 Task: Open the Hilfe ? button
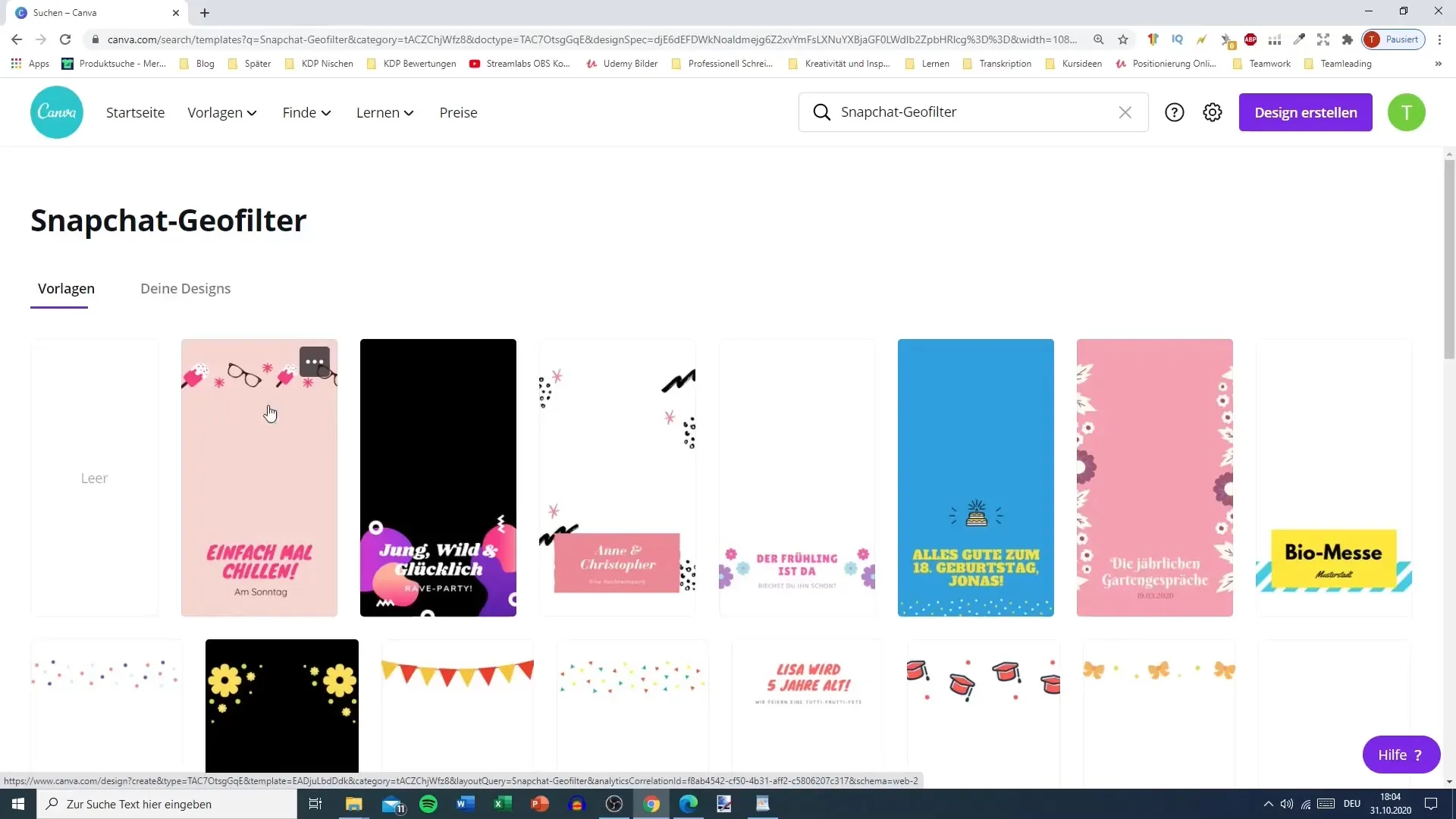[1401, 755]
